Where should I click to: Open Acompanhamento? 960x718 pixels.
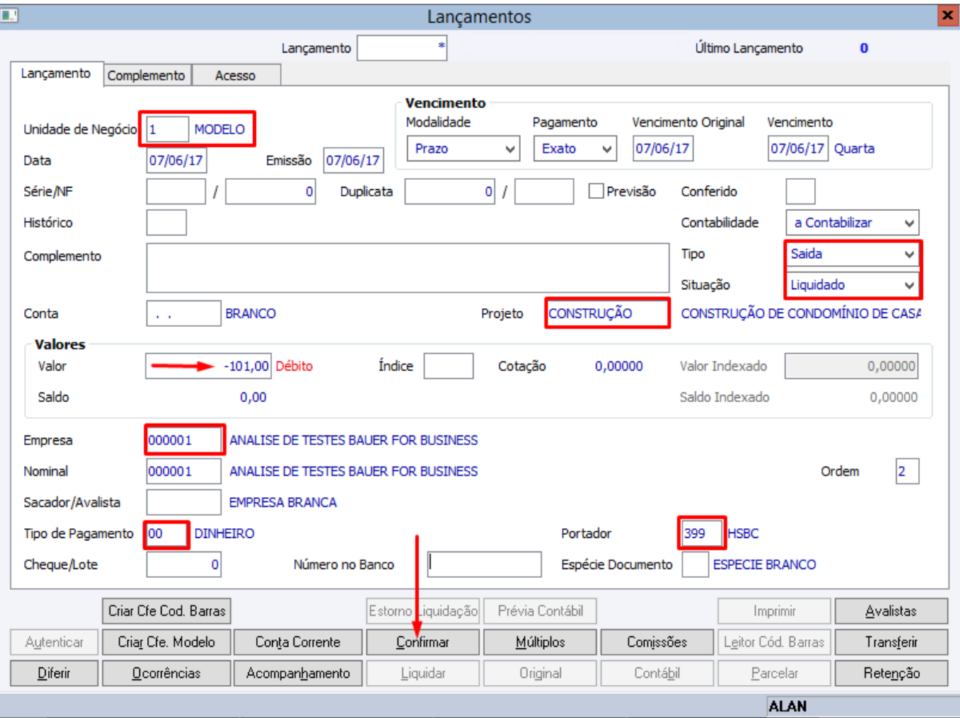click(298, 673)
